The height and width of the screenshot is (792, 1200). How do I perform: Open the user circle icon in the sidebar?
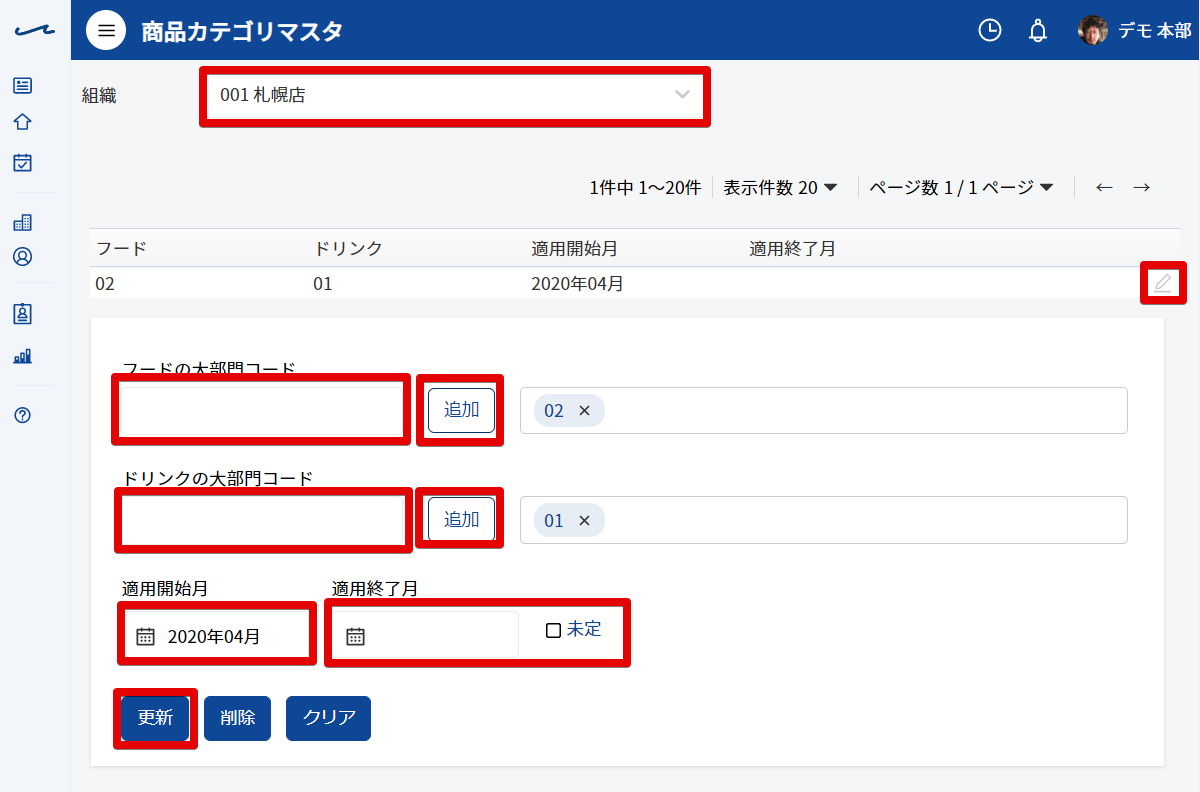[23, 256]
